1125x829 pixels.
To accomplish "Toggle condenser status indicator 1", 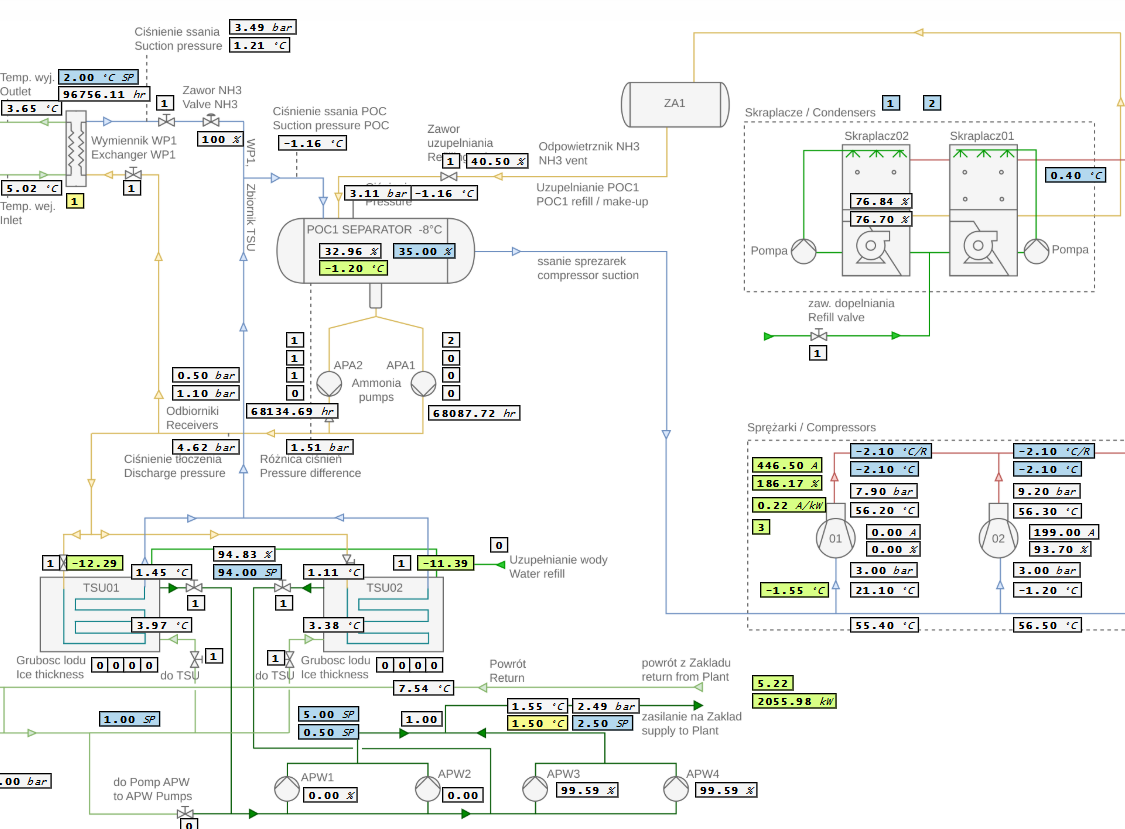I will pyautogui.click(x=890, y=102).
